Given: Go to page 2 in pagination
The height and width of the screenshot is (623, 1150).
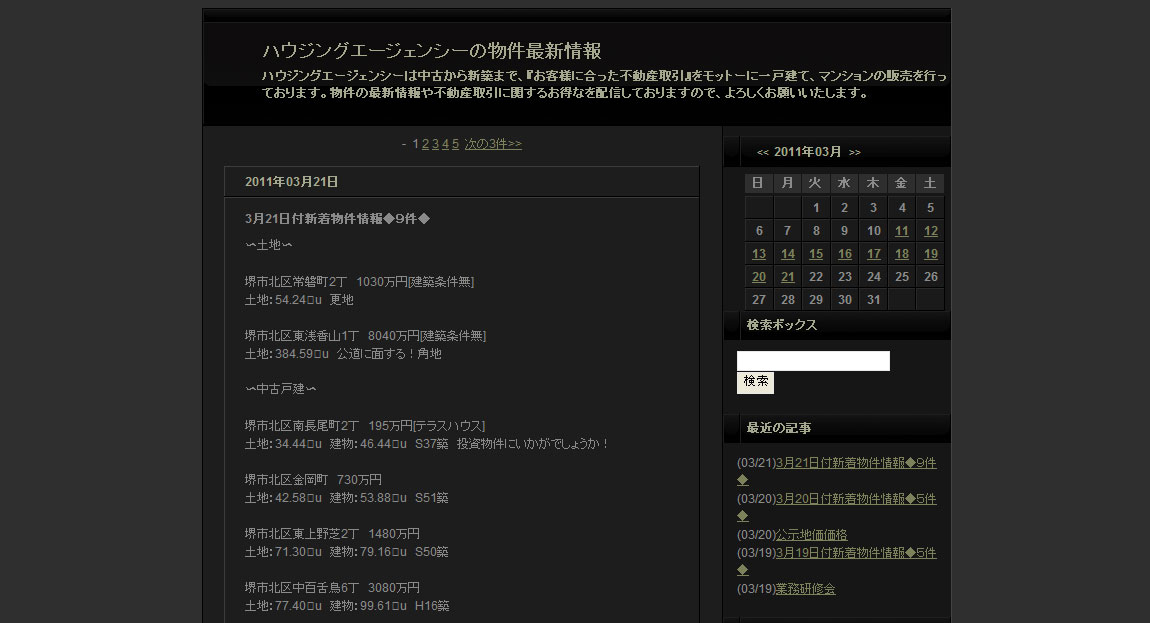Looking at the screenshot, I should coord(425,144).
